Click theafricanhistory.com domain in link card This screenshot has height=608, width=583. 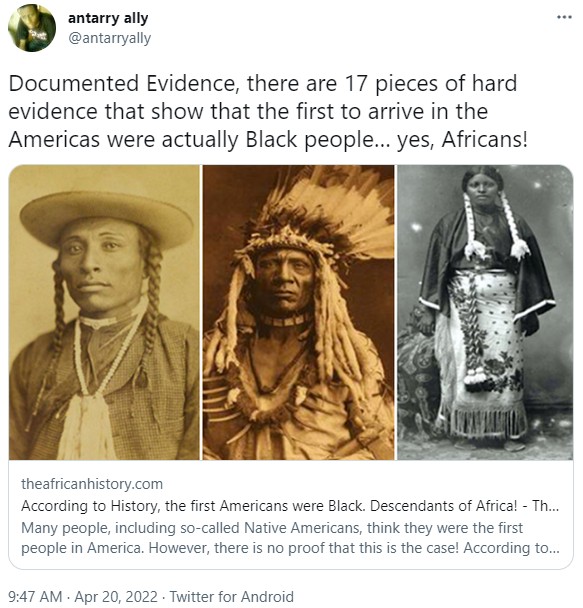click(x=92, y=484)
